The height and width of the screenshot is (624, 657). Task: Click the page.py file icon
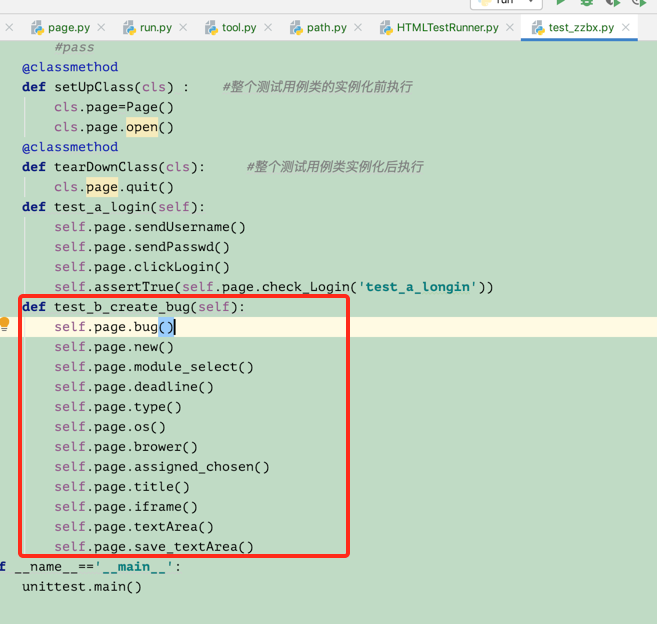(x=37, y=28)
